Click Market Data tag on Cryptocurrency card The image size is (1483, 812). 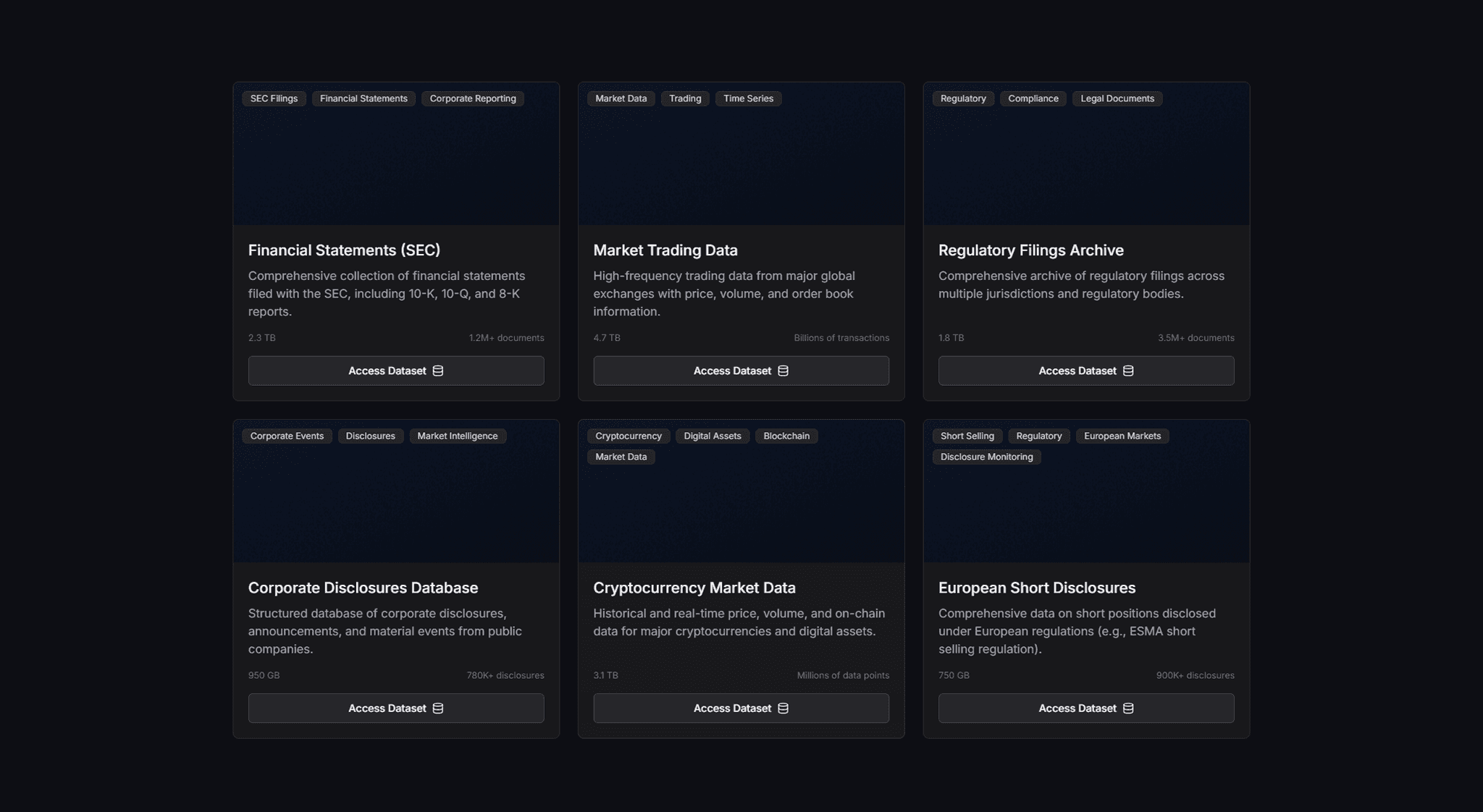[621, 457]
